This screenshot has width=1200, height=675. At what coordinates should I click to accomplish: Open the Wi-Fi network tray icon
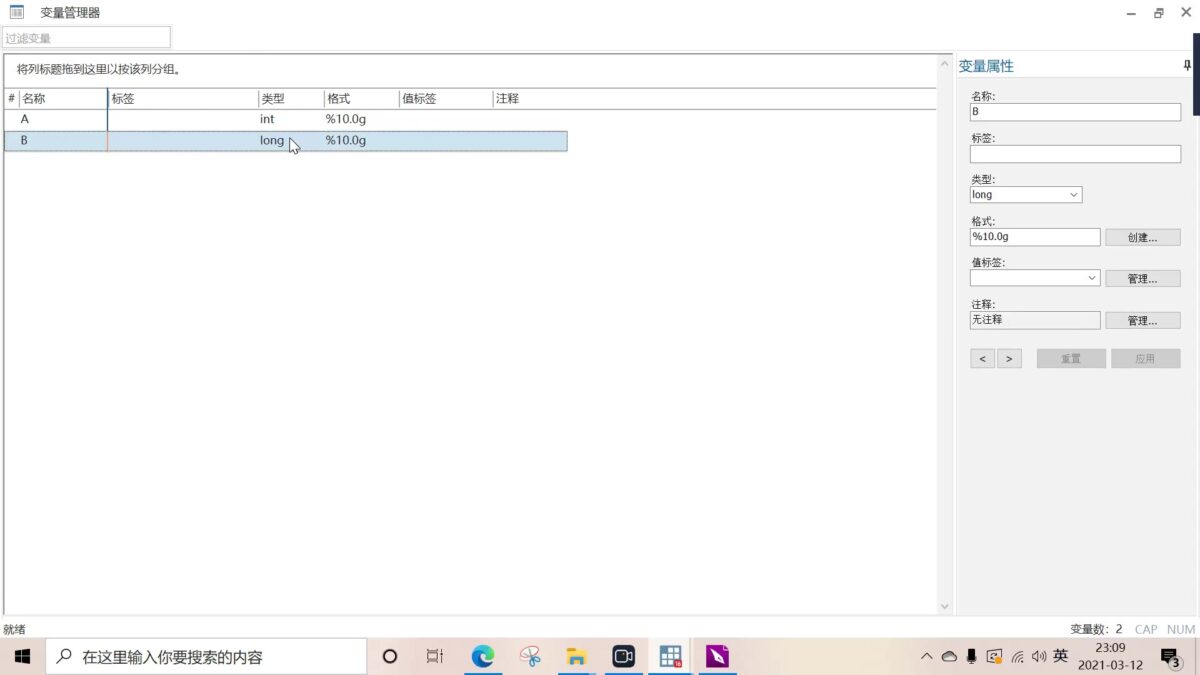tap(1018, 657)
